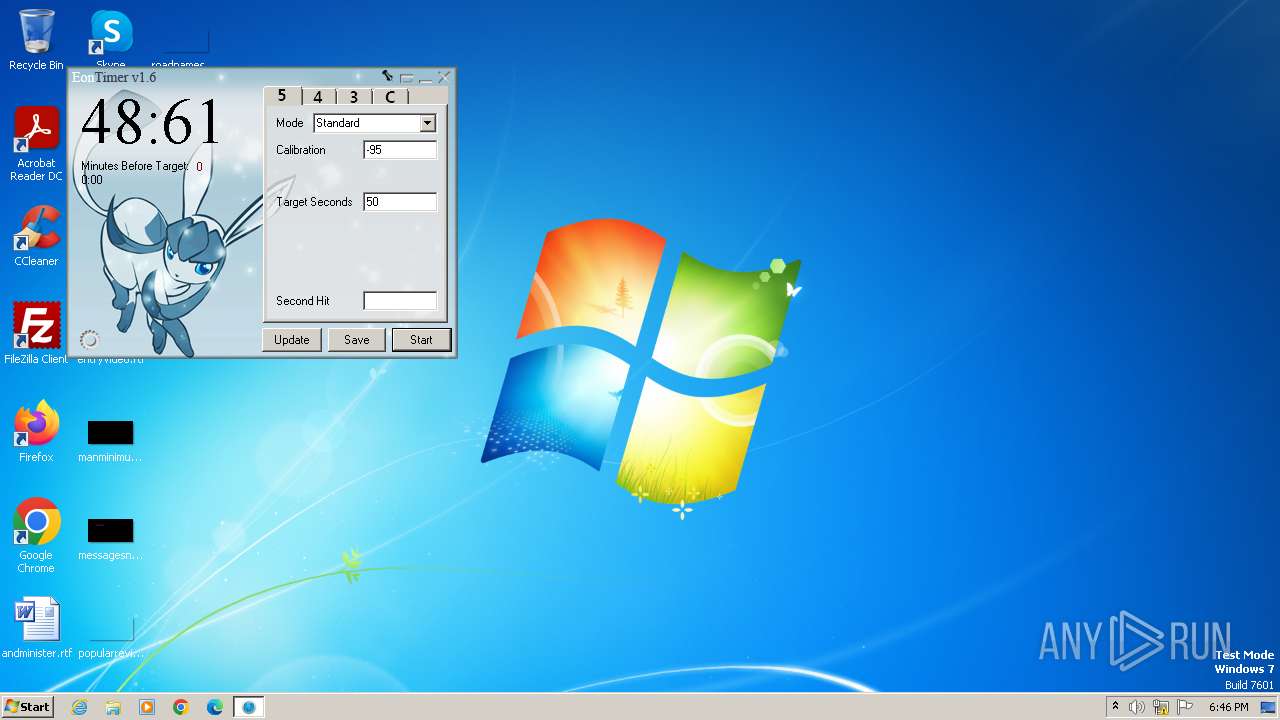Open the Skype desktop shortcut
This screenshot has height=720, width=1280.
[111, 38]
